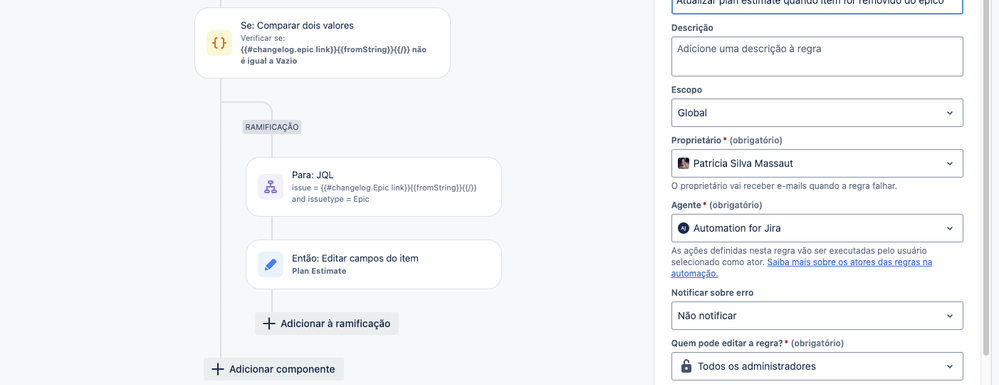
Task: Click the RAMIFICAÇÃO label
Action: (x=271, y=127)
